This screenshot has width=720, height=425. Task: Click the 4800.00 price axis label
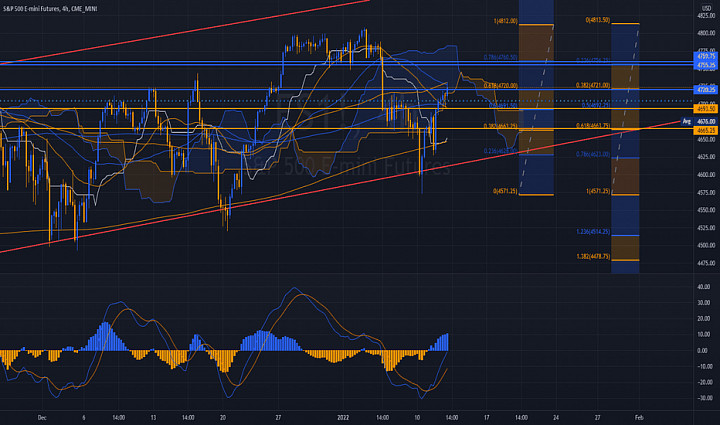coord(706,34)
